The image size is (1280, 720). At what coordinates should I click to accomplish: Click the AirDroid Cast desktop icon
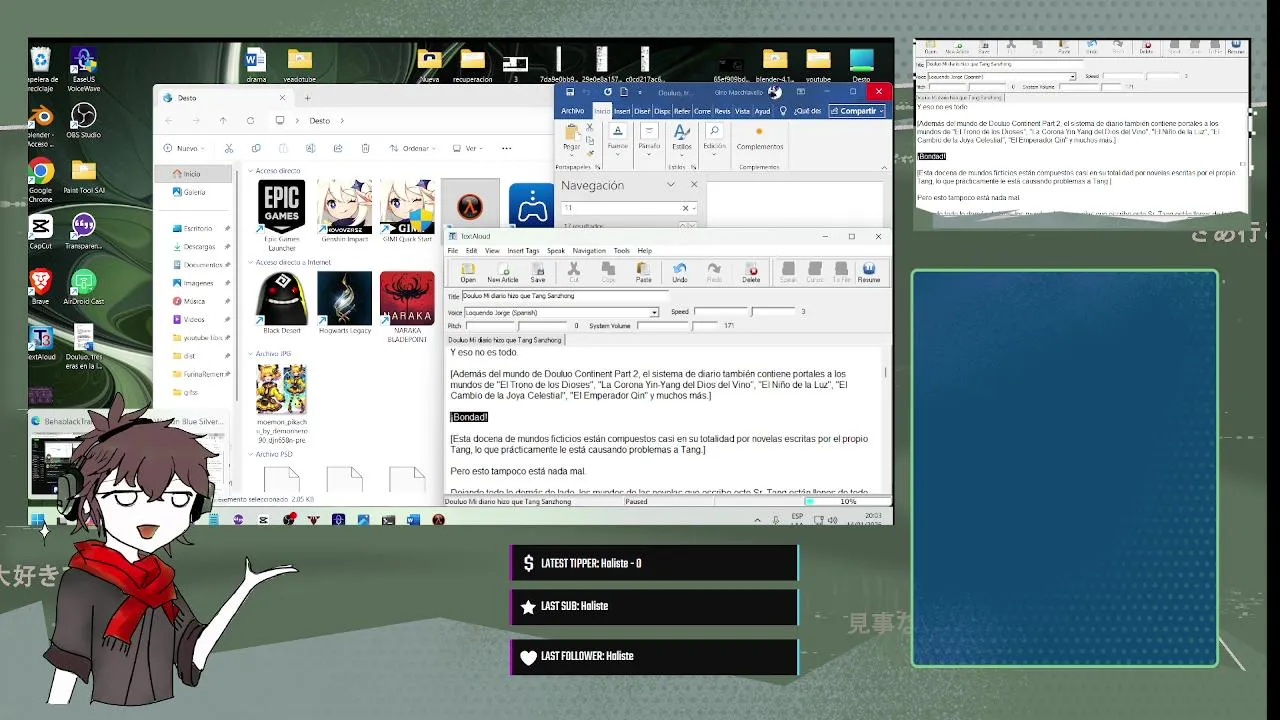84,287
